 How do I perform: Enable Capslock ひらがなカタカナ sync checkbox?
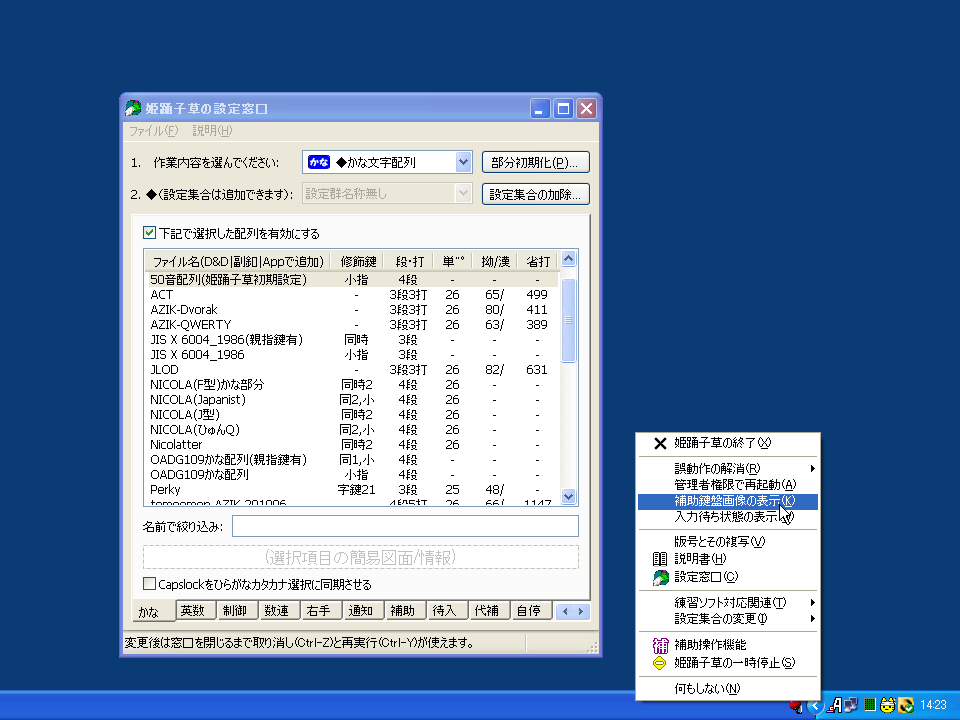pyautogui.click(x=149, y=583)
